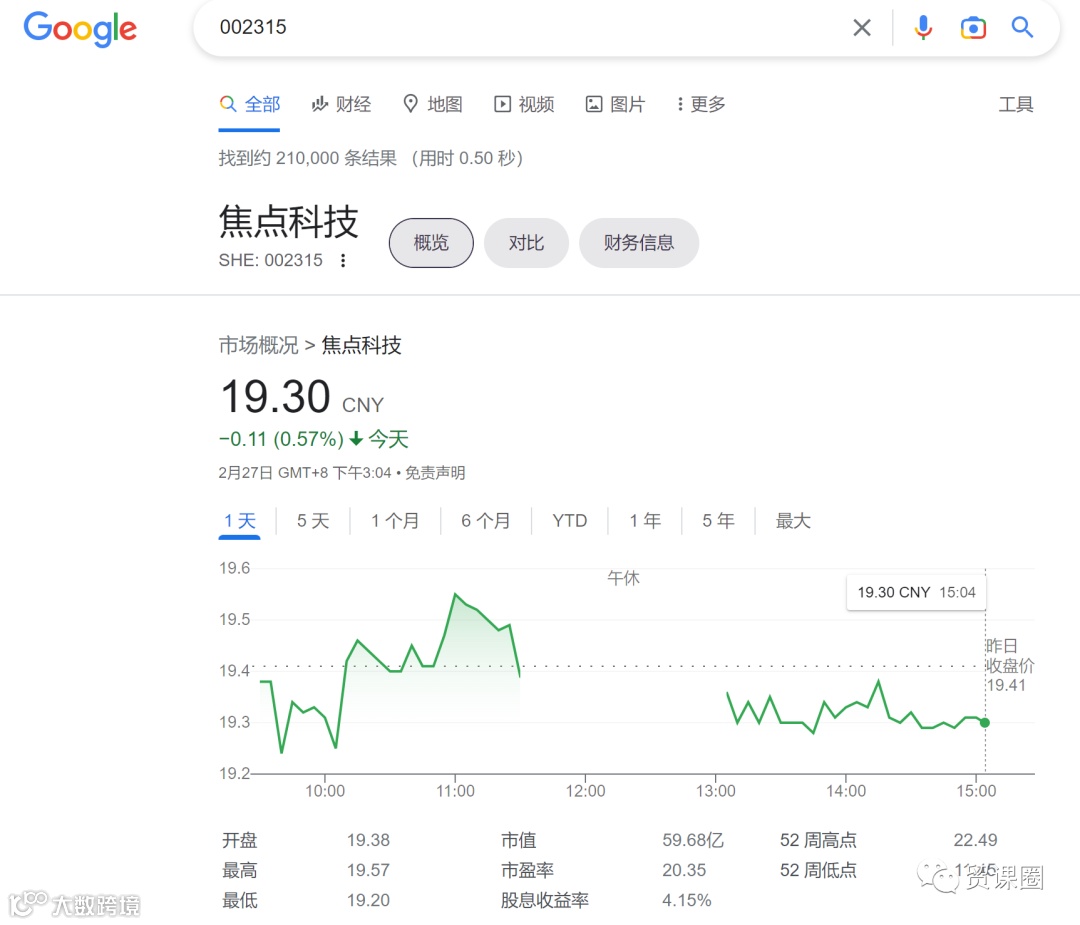The height and width of the screenshot is (925, 1080).
Task: Expand the 更多 menu
Action: (x=701, y=105)
